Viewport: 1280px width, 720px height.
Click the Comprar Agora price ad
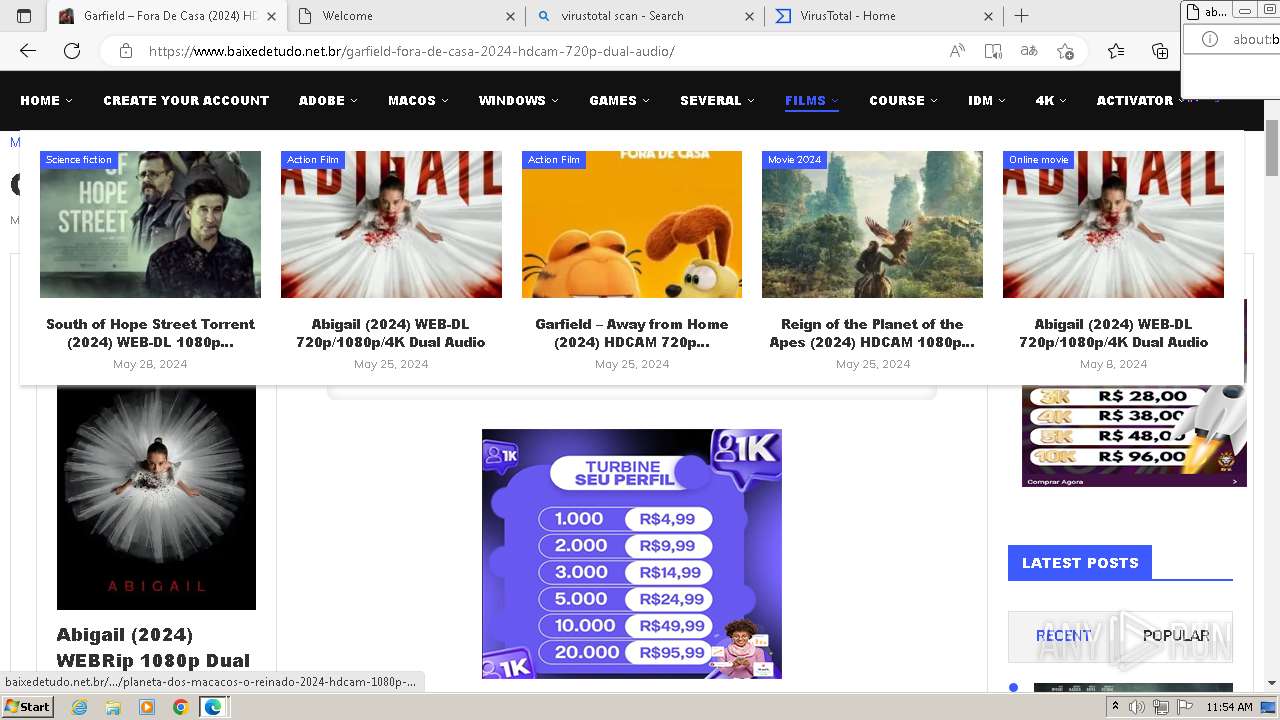pyautogui.click(x=1134, y=436)
